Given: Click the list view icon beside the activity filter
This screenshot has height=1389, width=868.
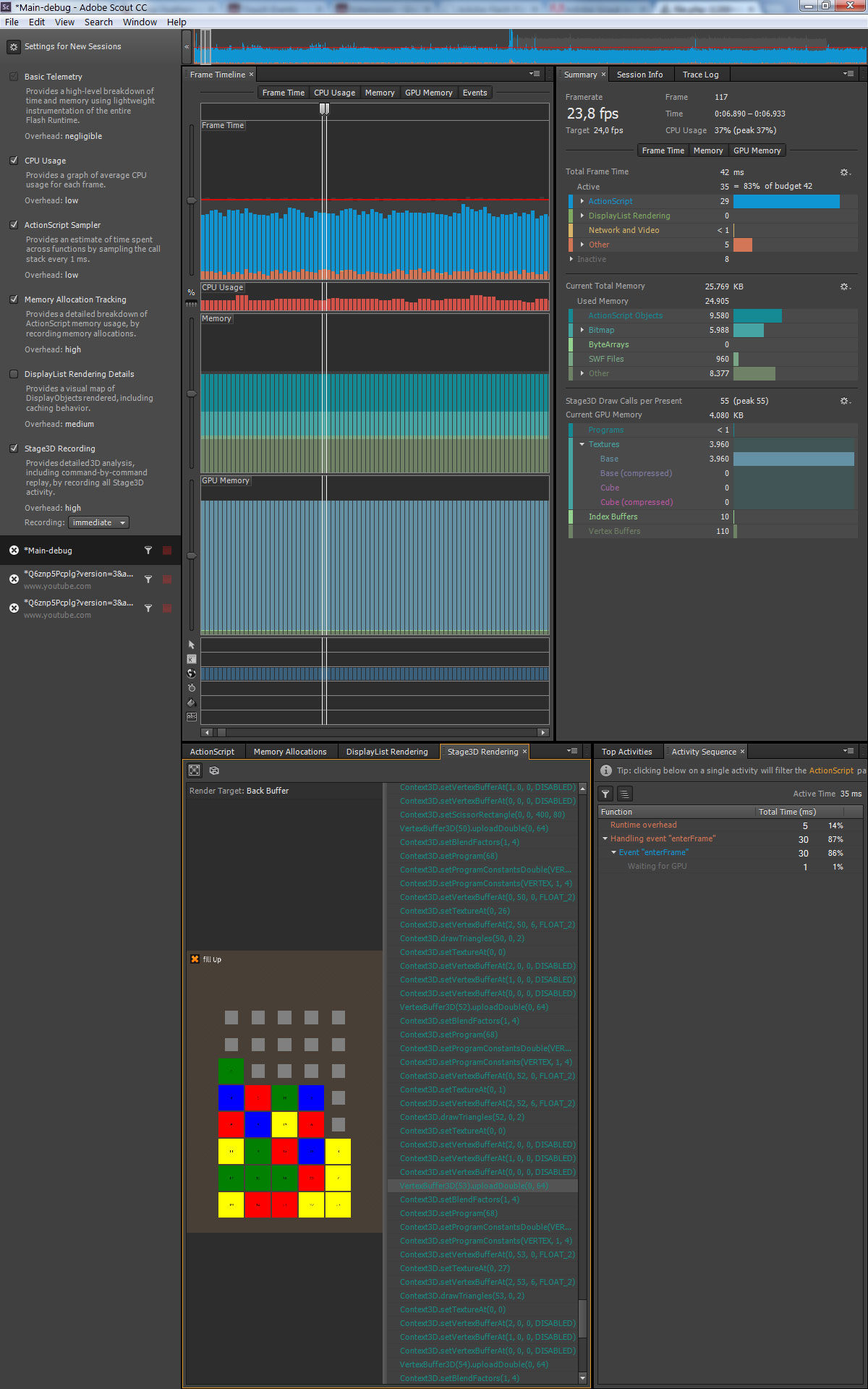Looking at the screenshot, I should 624,794.
